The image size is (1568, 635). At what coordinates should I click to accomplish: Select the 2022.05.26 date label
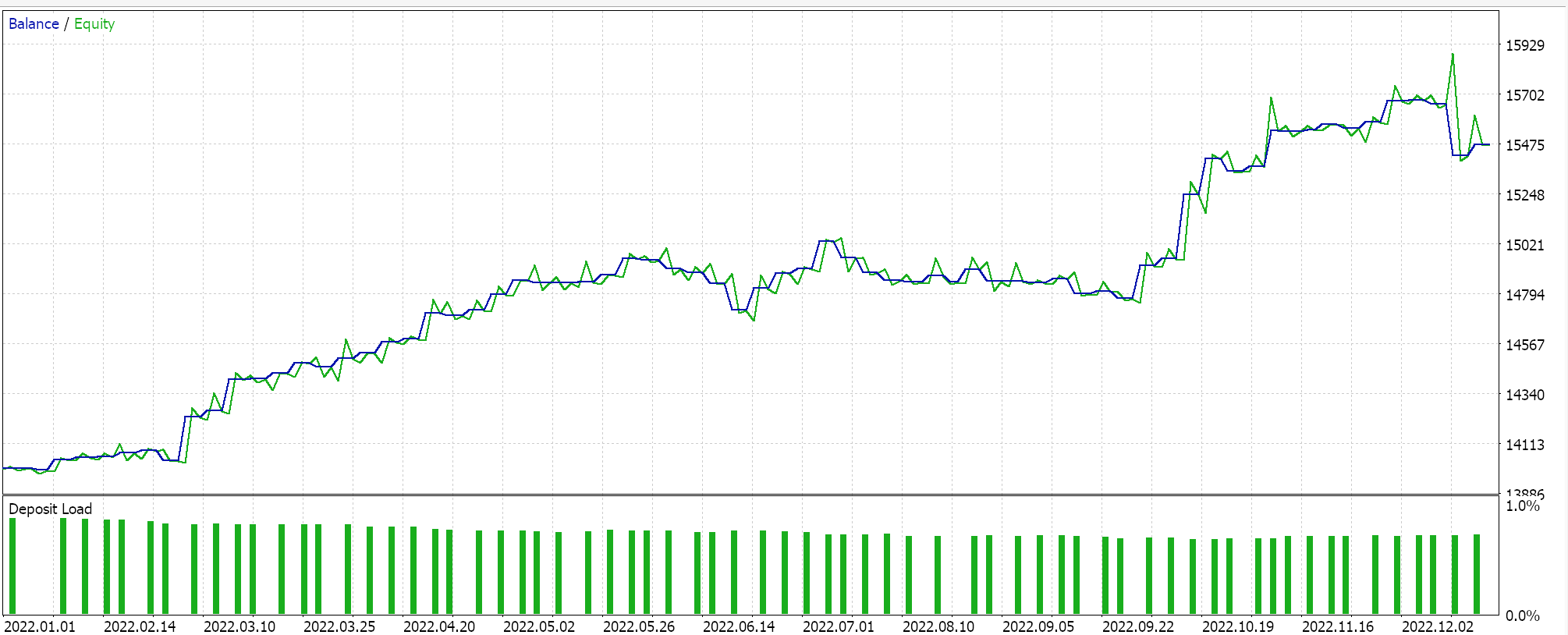(x=639, y=626)
